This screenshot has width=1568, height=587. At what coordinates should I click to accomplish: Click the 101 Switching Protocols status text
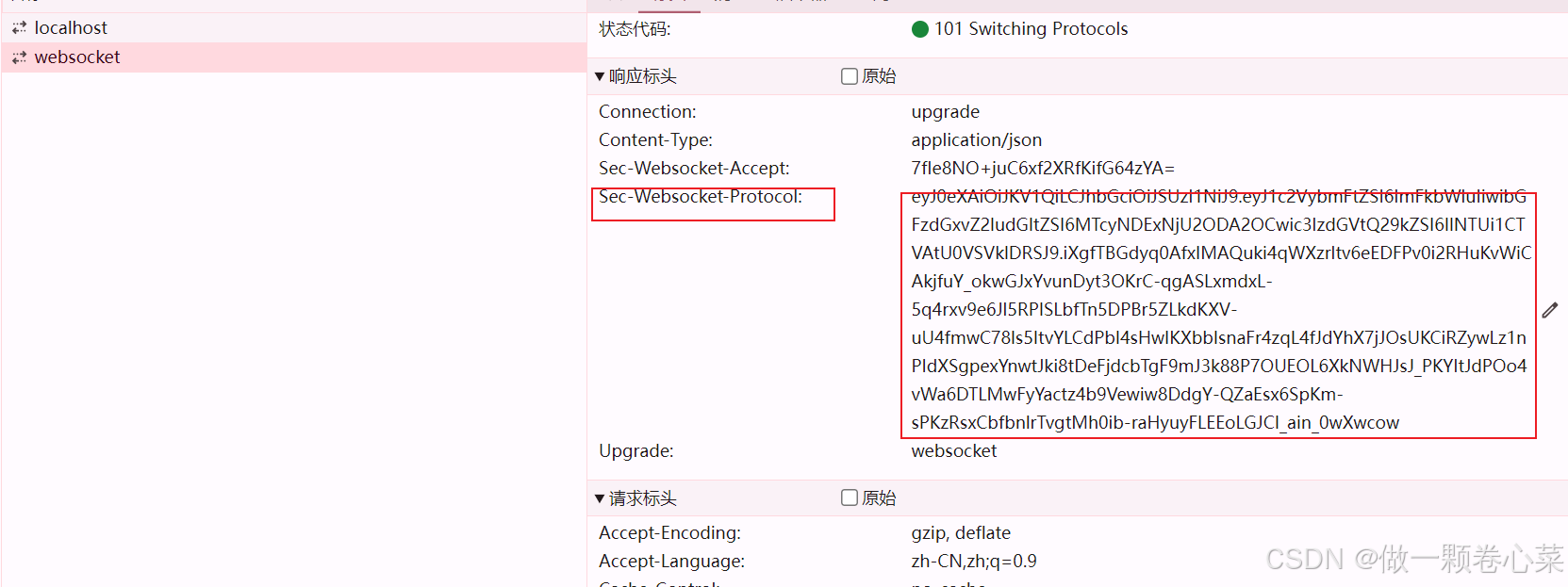(1032, 29)
